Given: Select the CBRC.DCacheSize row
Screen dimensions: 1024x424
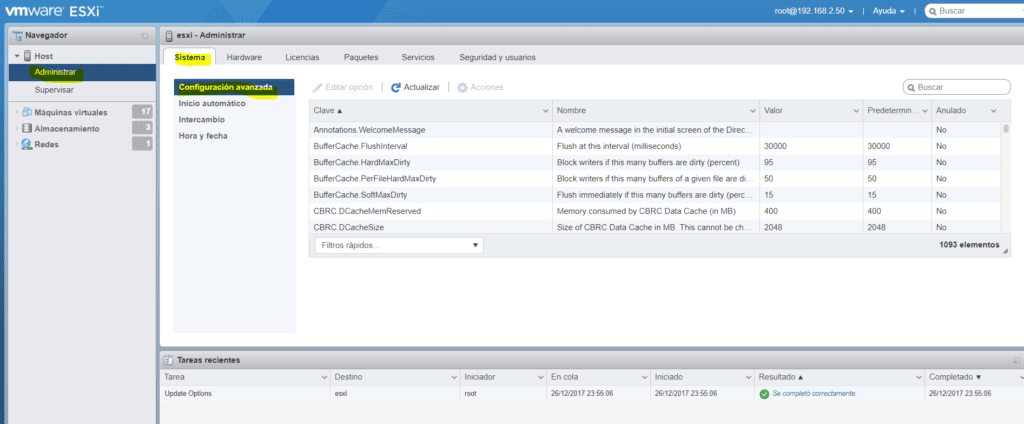Looking at the screenshot, I should (655, 227).
